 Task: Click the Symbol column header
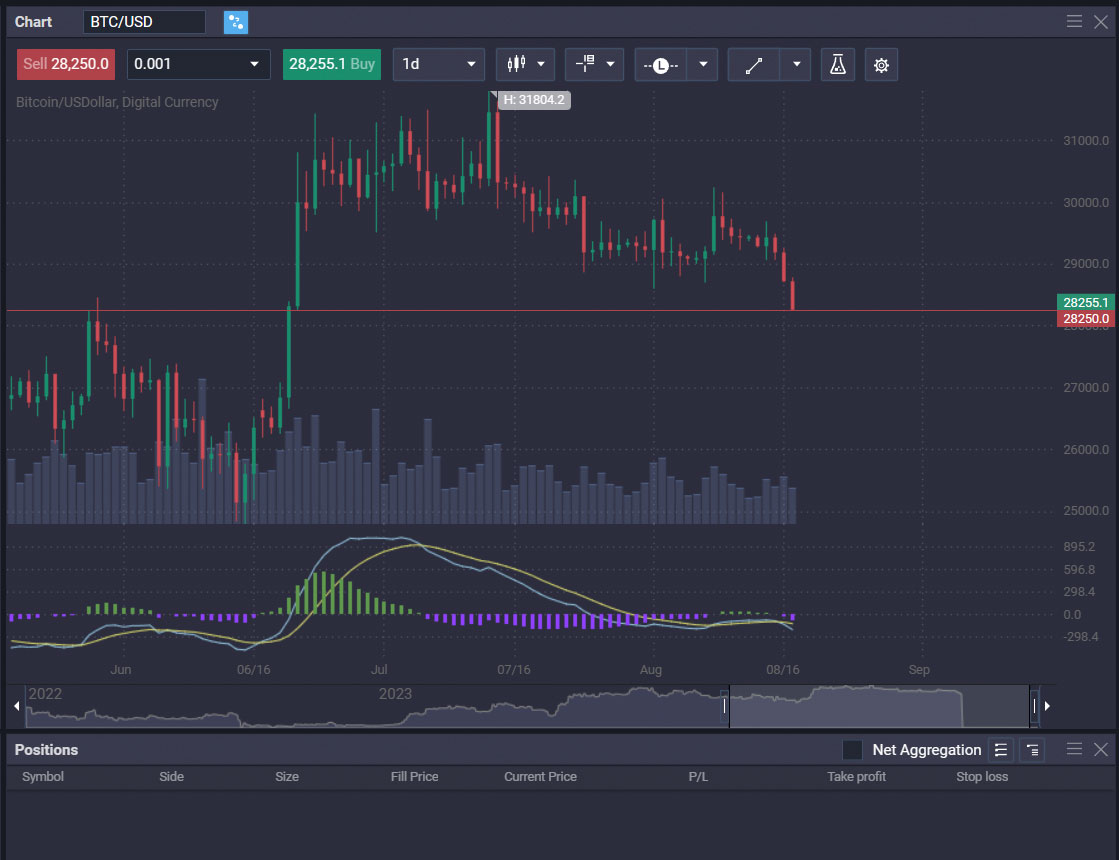point(43,776)
